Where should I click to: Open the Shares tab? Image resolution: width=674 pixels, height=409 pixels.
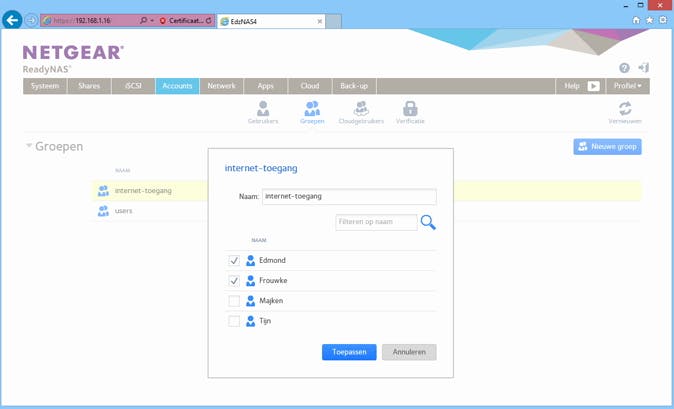[89, 86]
